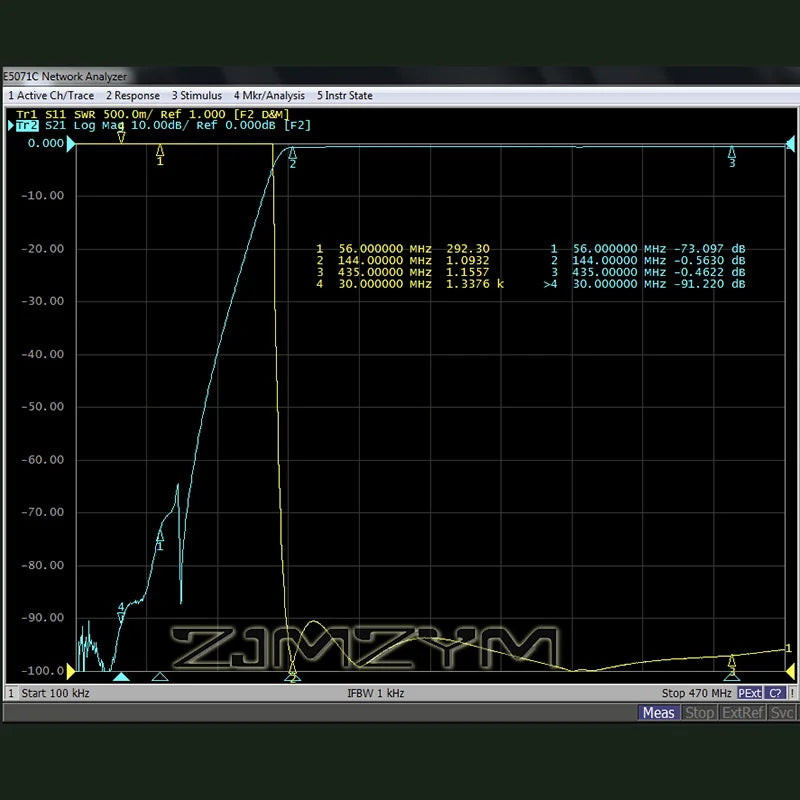Screen dimensions: 800x800
Task: Click the cyan reference arrow at right edge
Action: click(790, 144)
